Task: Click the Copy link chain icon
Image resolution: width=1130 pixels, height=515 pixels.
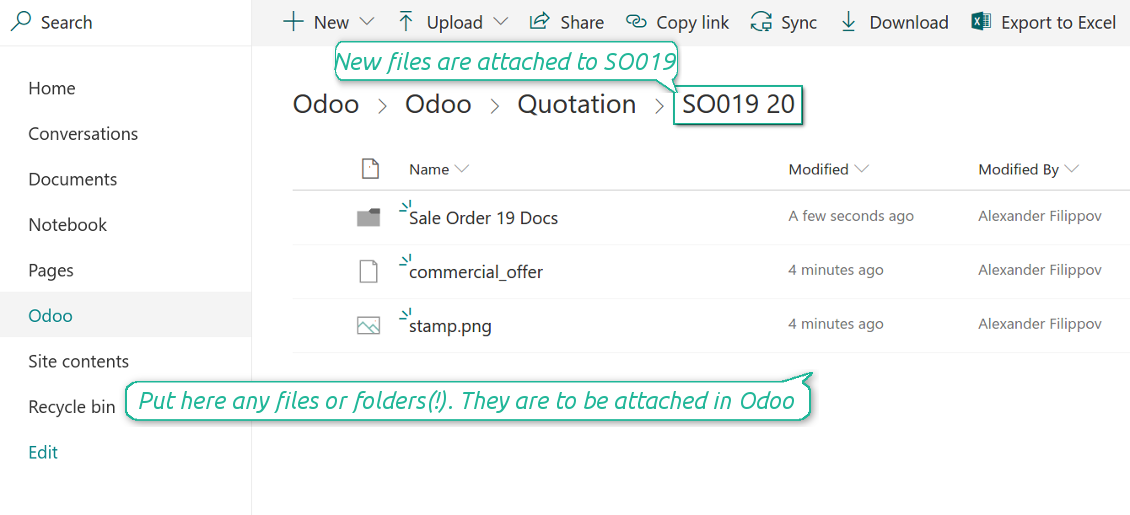Action: pos(636,21)
